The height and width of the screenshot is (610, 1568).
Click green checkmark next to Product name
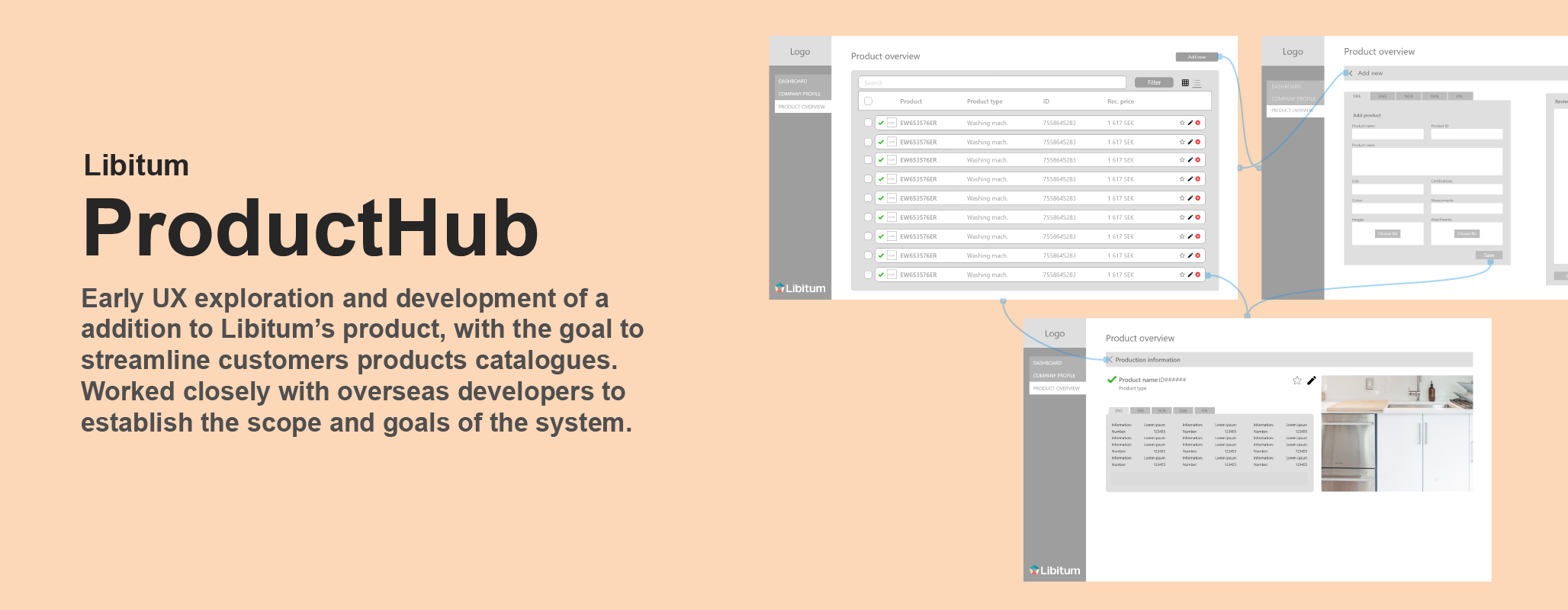[x=1112, y=380]
